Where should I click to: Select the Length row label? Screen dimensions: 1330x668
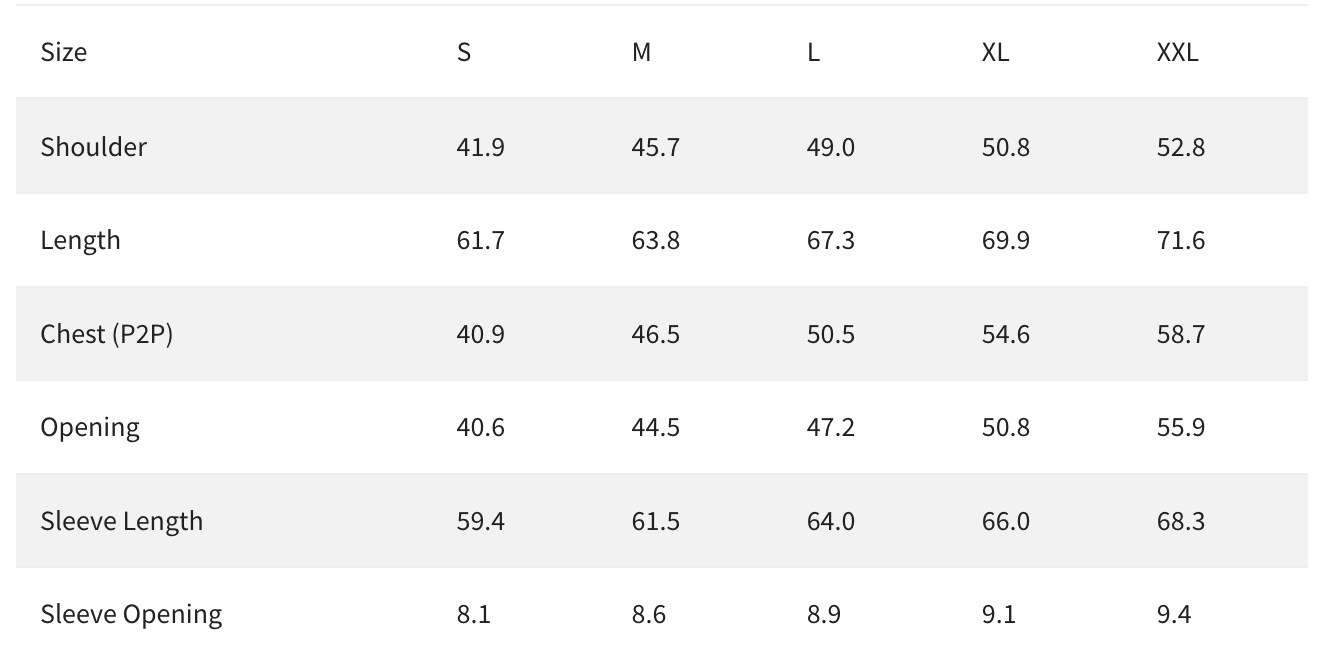[x=81, y=241]
